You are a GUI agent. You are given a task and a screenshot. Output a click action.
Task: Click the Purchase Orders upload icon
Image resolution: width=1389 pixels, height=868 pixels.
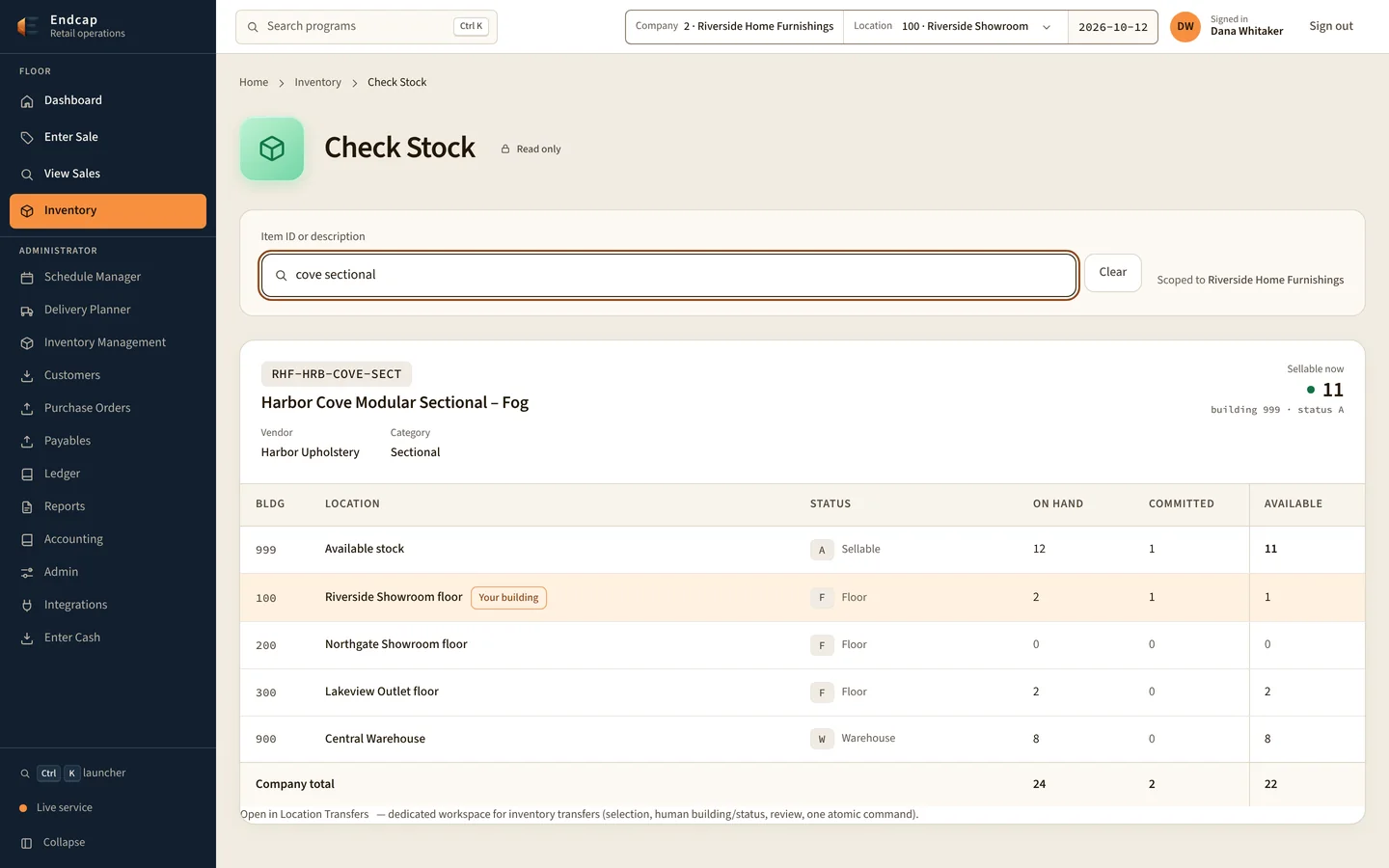[x=27, y=409]
